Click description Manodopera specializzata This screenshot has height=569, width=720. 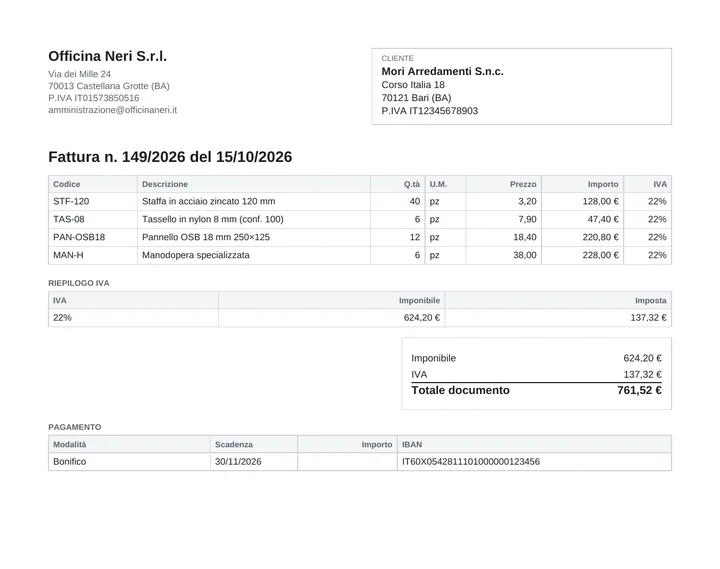[196, 255]
